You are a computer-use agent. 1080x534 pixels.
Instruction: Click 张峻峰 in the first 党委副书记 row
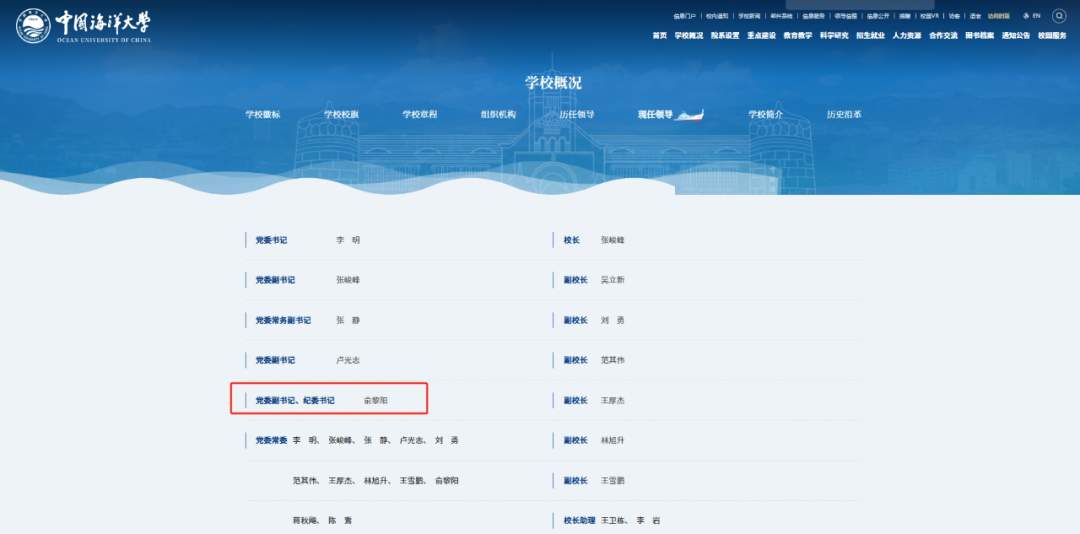348,280
